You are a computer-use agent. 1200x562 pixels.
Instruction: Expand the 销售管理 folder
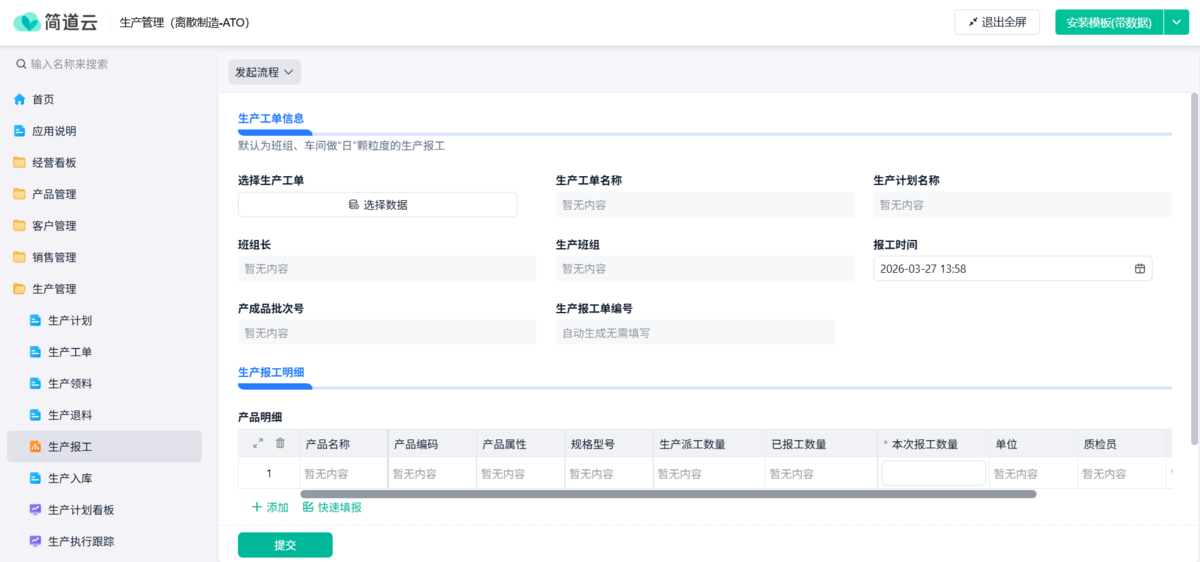tap(104, 257)
